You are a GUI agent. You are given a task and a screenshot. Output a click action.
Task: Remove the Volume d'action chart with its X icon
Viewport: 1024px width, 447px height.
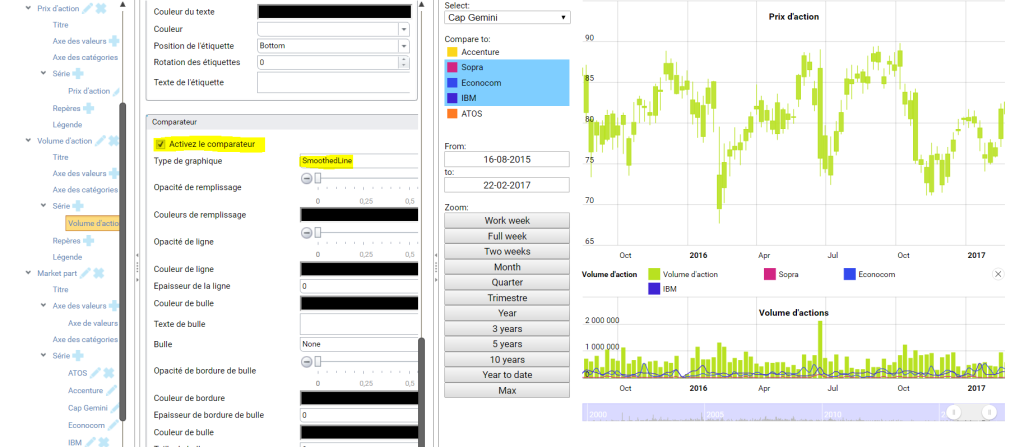click(113, 141)
